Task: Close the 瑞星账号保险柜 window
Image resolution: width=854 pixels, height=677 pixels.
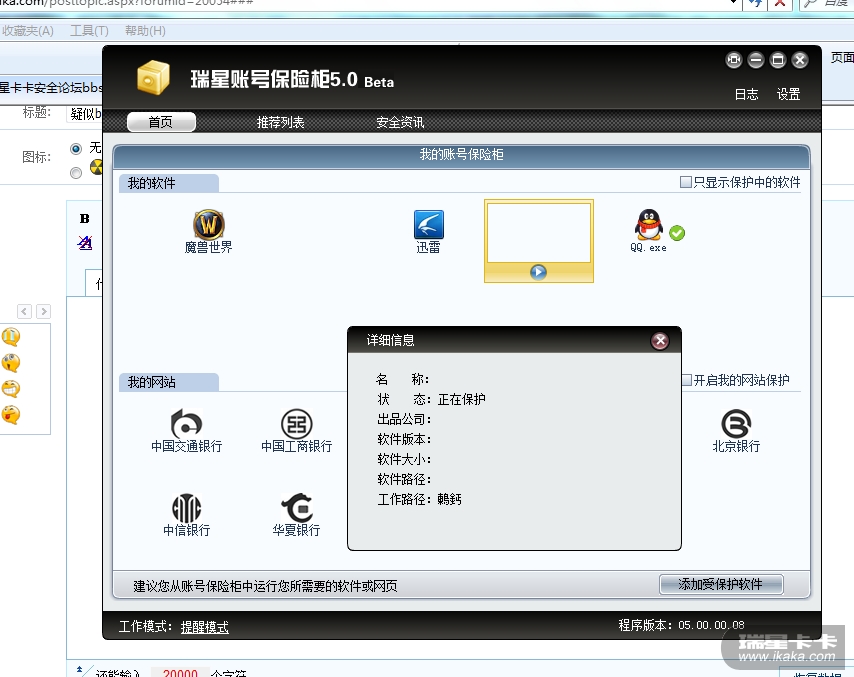Action: (x=800, y=60)
